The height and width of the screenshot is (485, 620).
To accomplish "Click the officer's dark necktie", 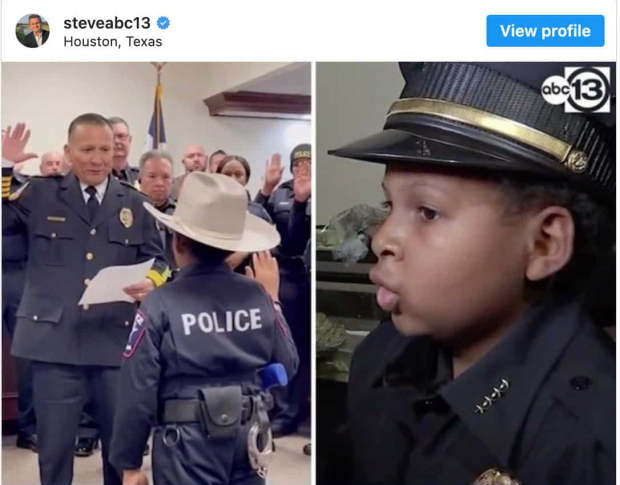I will (93, 202).
